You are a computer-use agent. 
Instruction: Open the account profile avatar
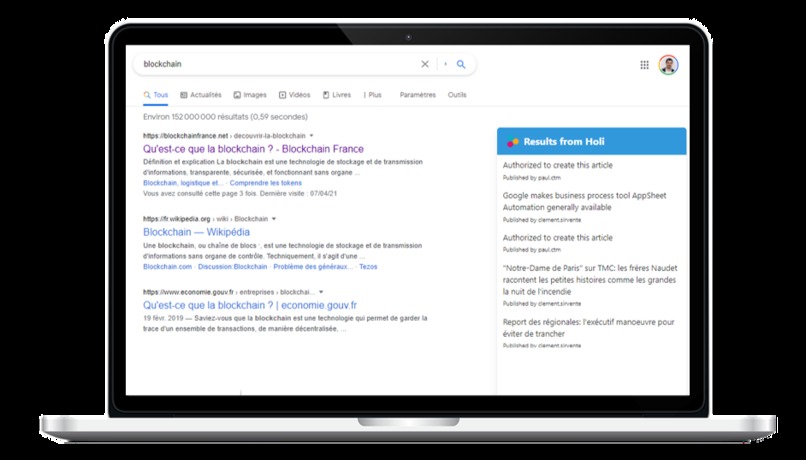coord(668,65)
